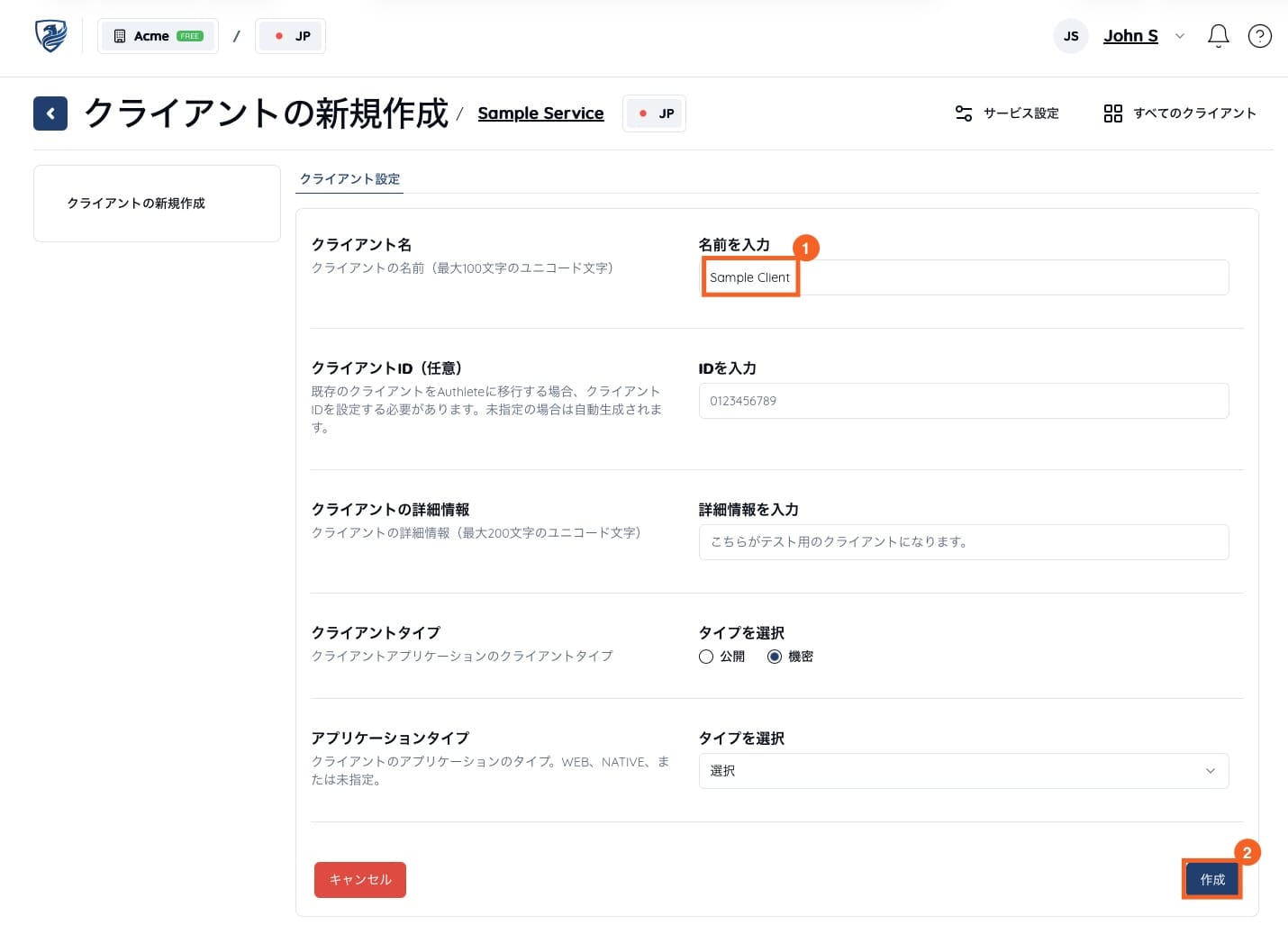1288x952 pixels.
Task: Click the クライアントID（任意）heading
Action: (387, 368)
